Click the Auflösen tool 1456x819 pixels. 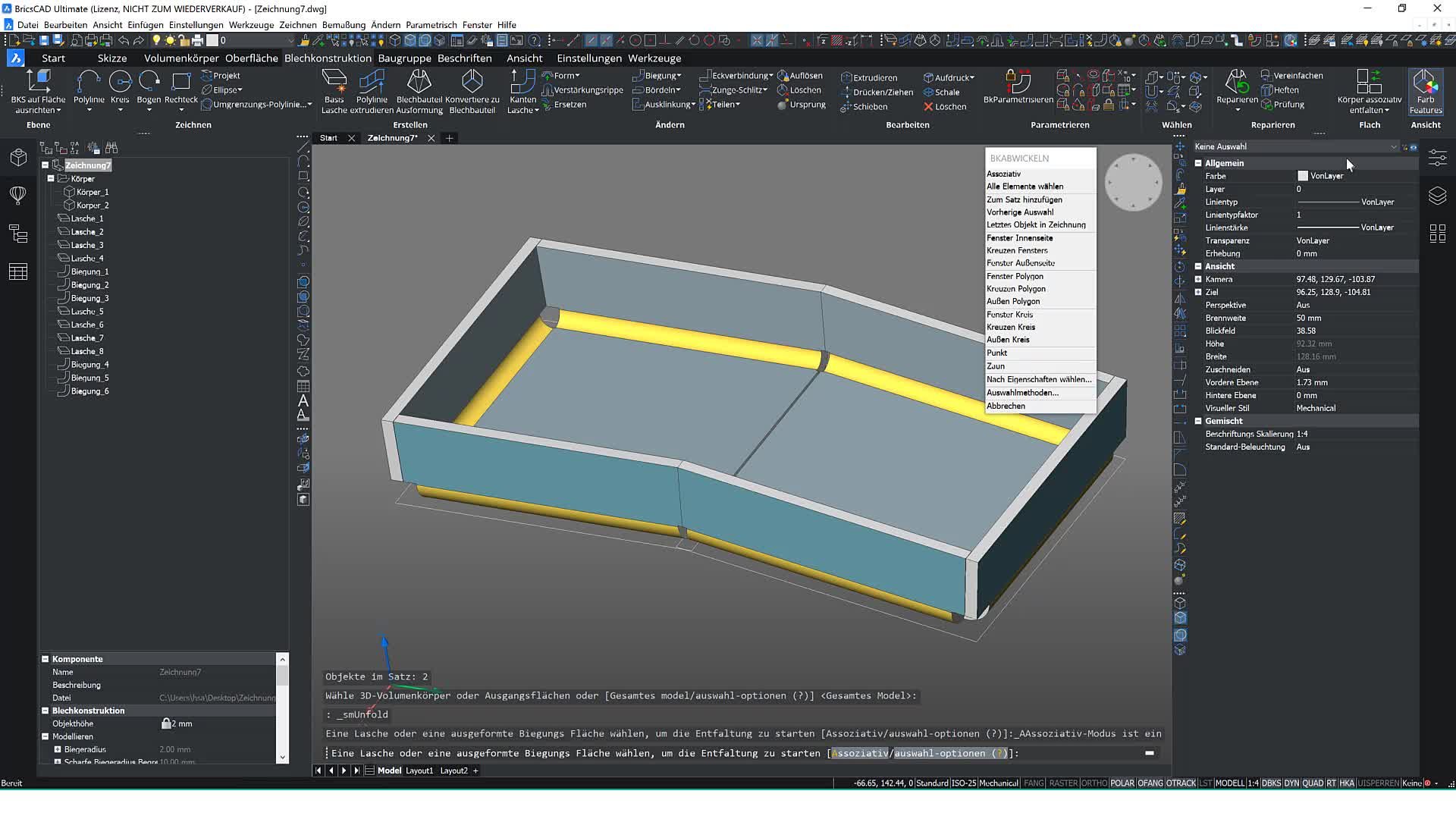(x=800, y=76)
